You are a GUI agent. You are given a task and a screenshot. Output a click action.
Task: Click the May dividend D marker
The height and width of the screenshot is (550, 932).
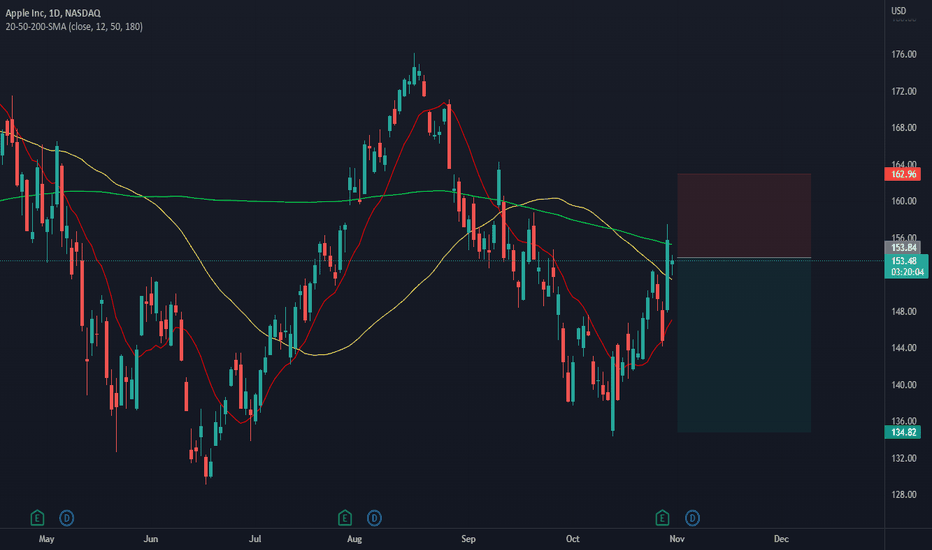[67, 518]
